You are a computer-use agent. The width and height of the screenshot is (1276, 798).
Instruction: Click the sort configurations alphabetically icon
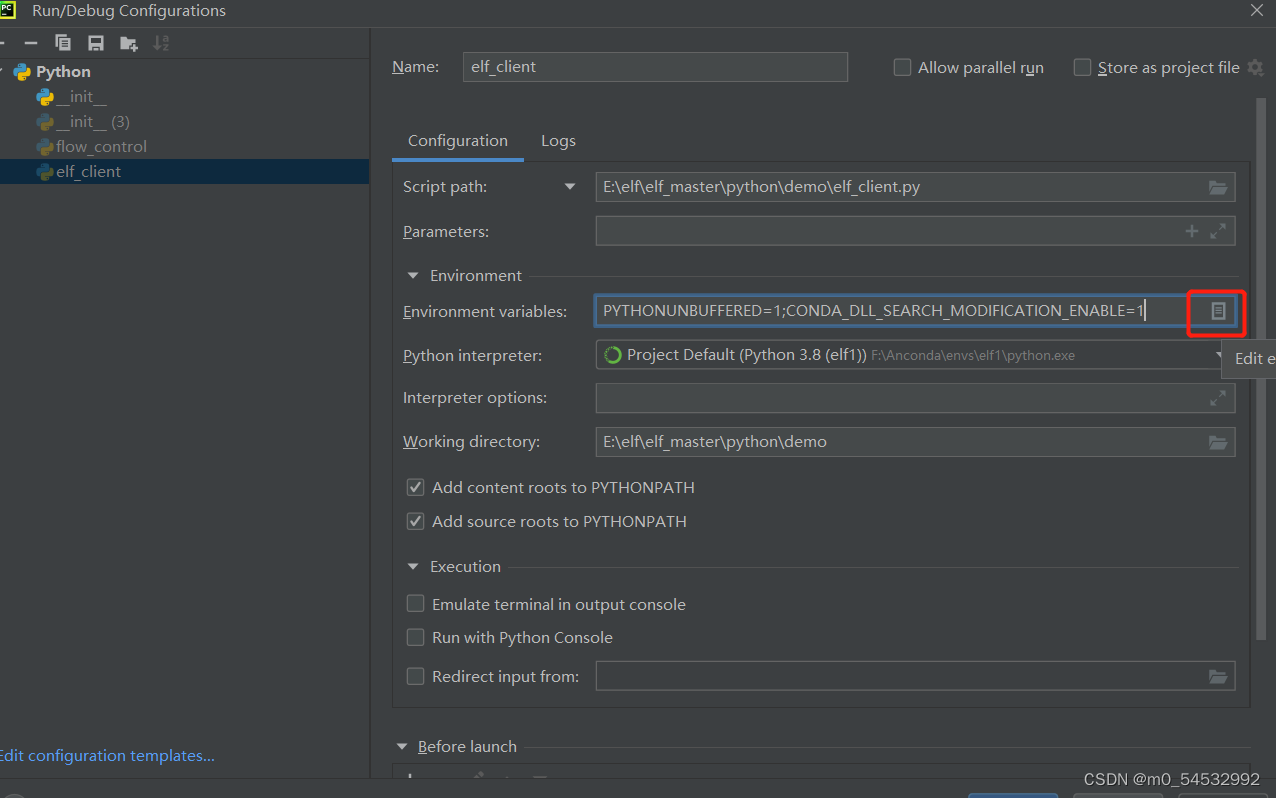tap(161, 43)
